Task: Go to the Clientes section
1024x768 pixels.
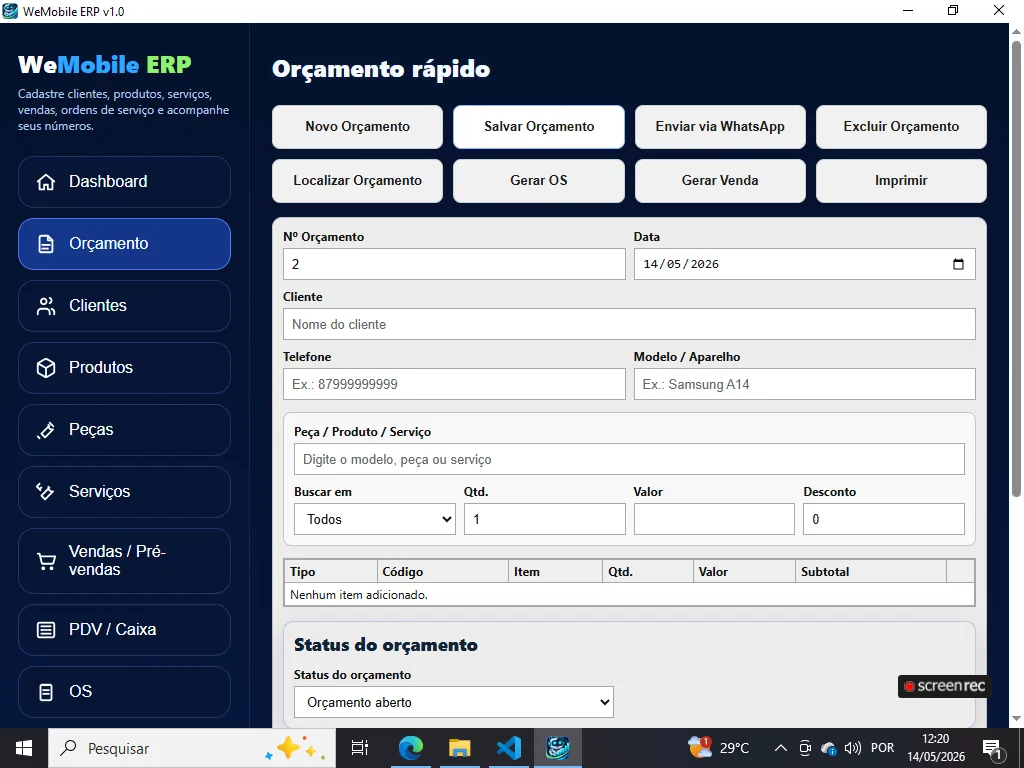Action: pyautogui.click(x=124, y=306)
